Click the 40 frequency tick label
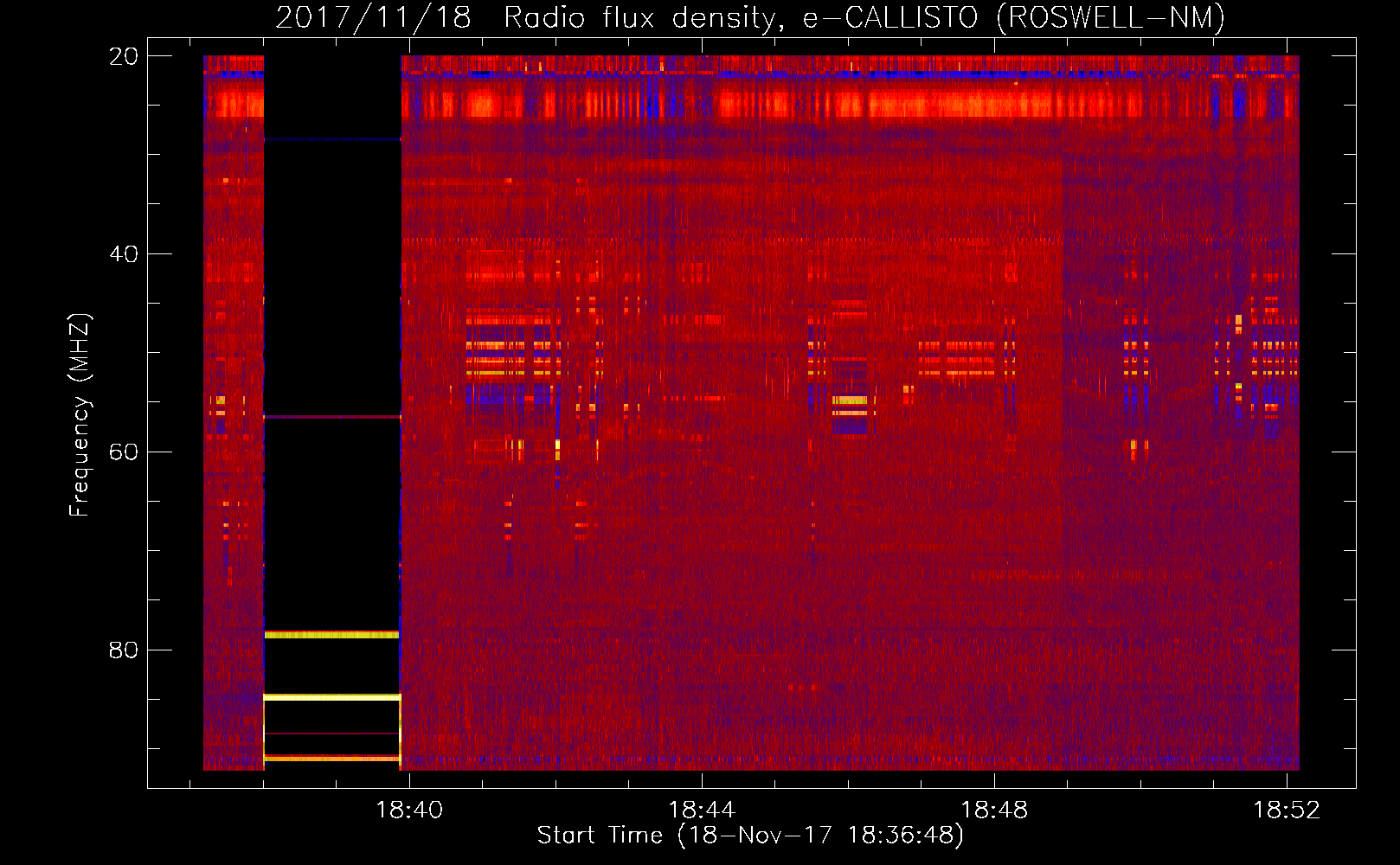 pos(124,254)
